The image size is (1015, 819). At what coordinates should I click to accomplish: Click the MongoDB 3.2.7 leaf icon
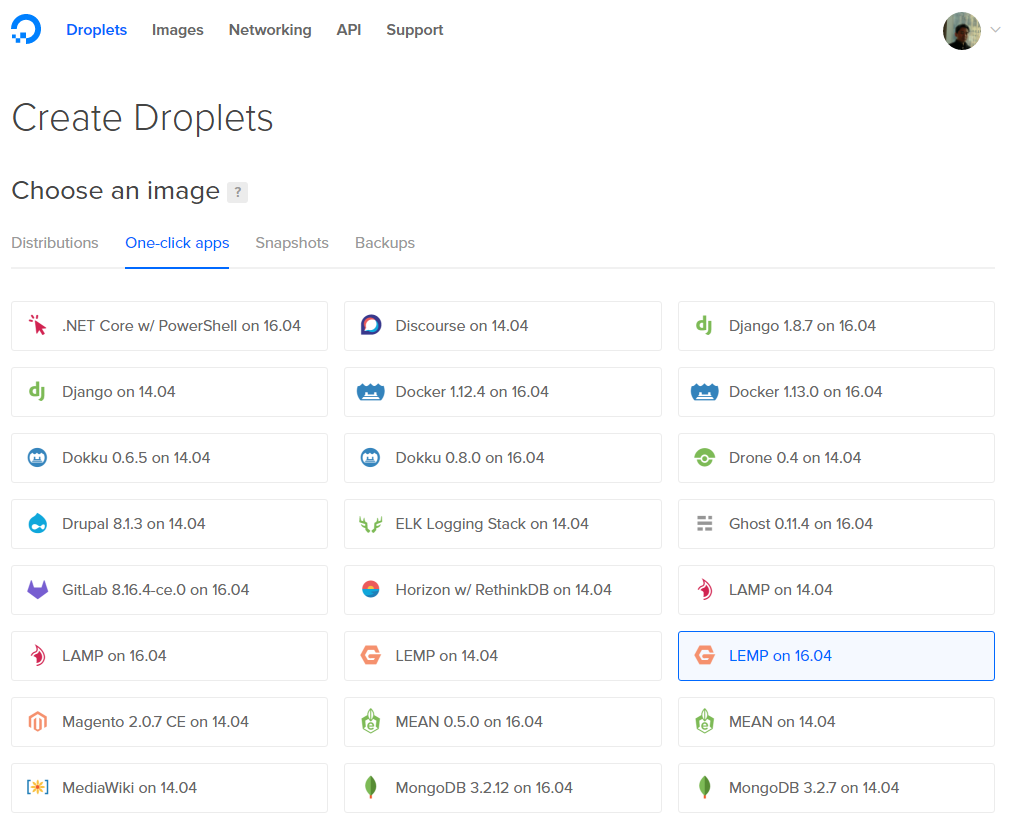click(704, 787)
